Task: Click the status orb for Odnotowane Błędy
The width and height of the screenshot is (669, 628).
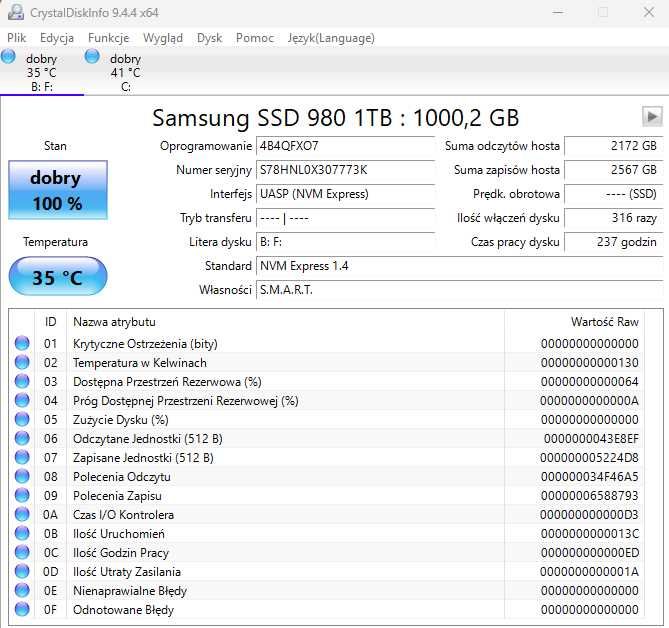Action: pyautogui.click(x=22, y=609)
